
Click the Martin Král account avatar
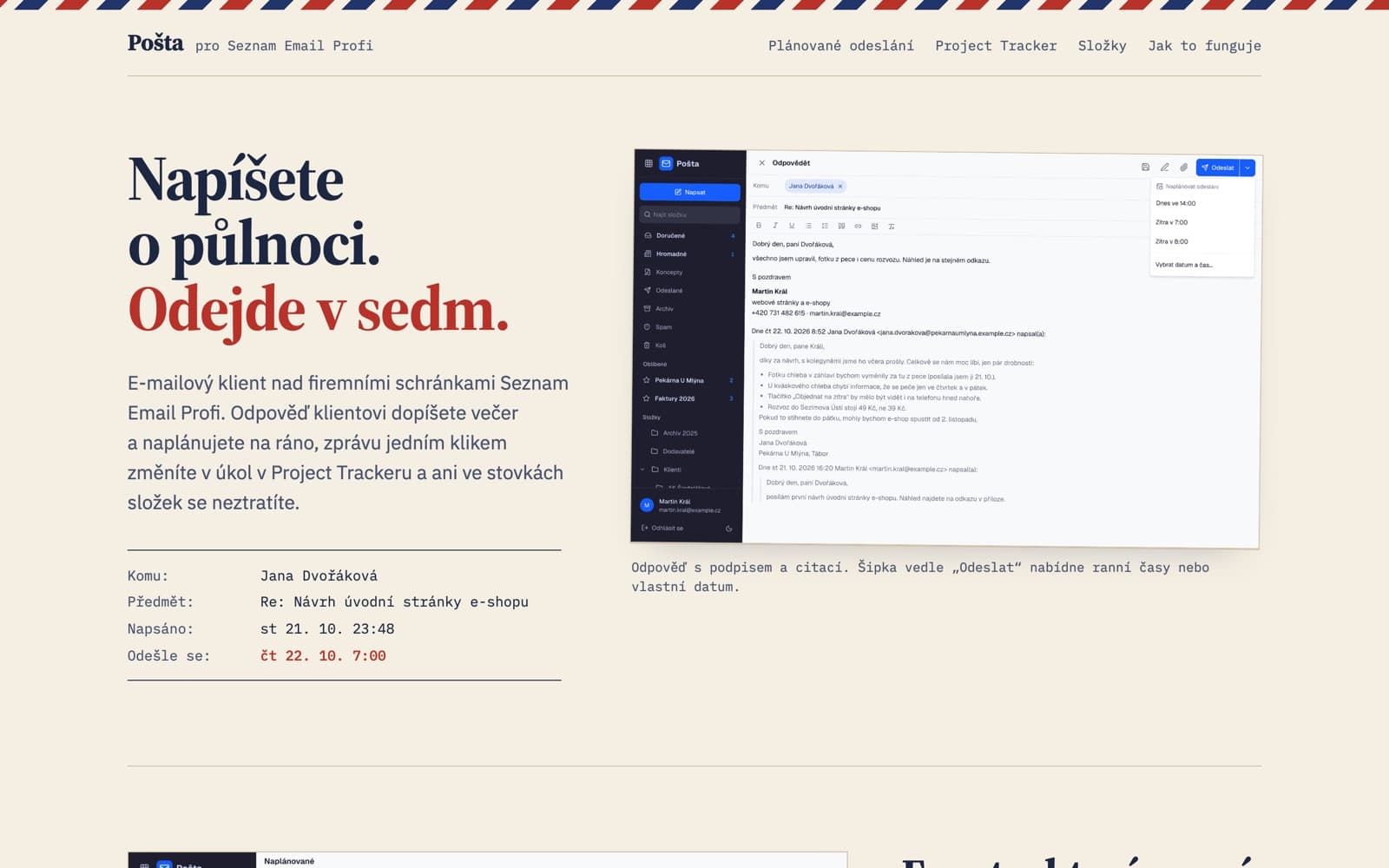(x=646, y=505)
